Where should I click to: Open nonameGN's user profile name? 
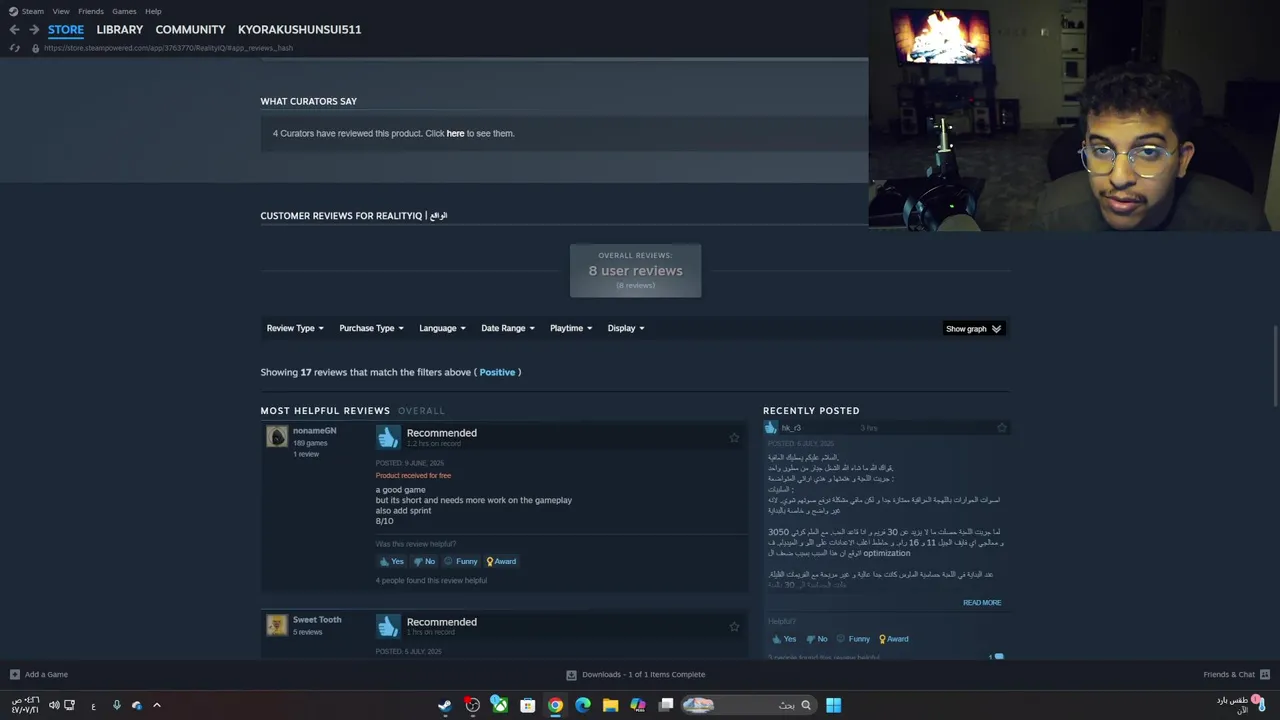pyautogui.click(x=314, y=431)
